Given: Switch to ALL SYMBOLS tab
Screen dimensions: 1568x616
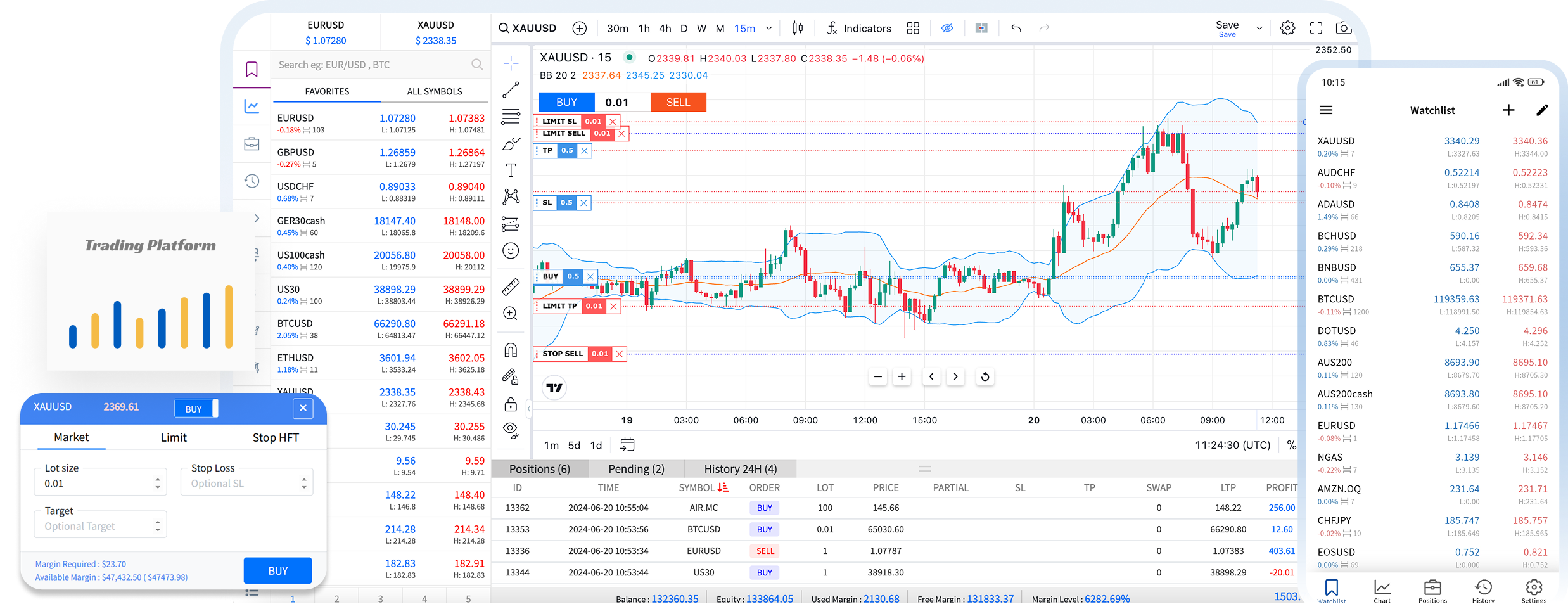Looking at the screenshot, I should point(435,91).
